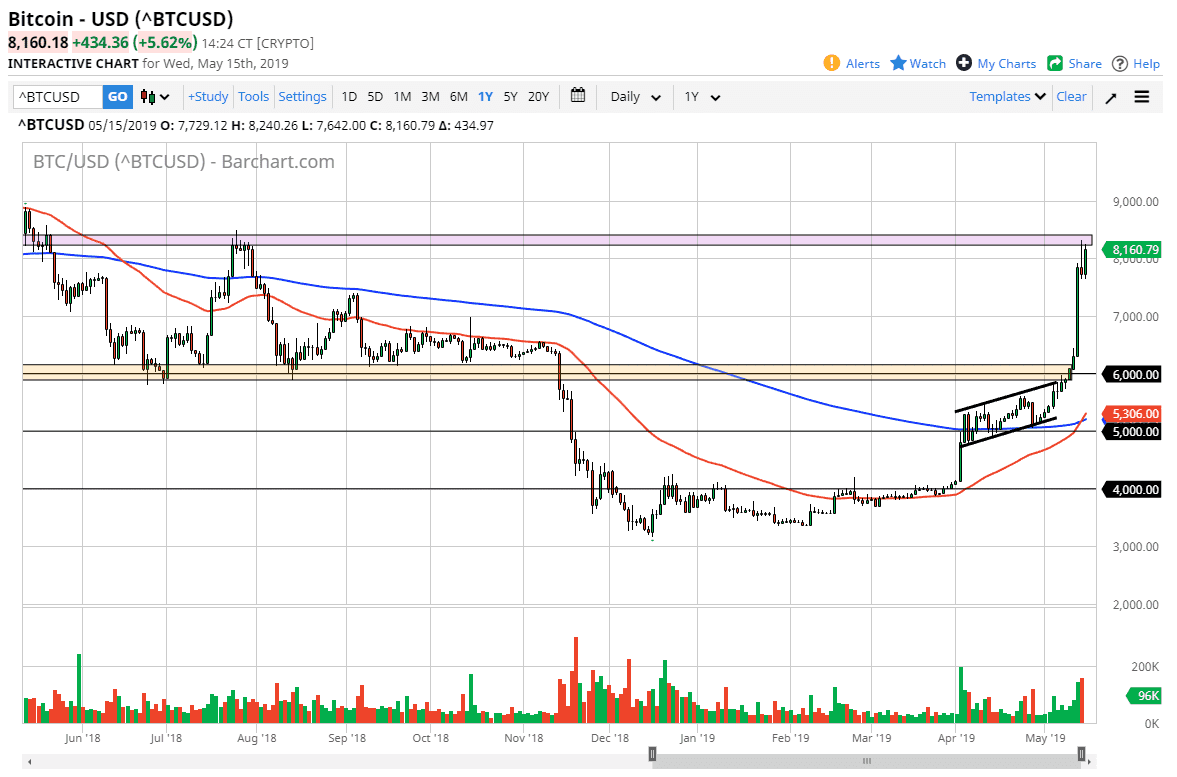Expand the candlestick chart type dropdown
The image size is (1177, 777).
point(155,97)
